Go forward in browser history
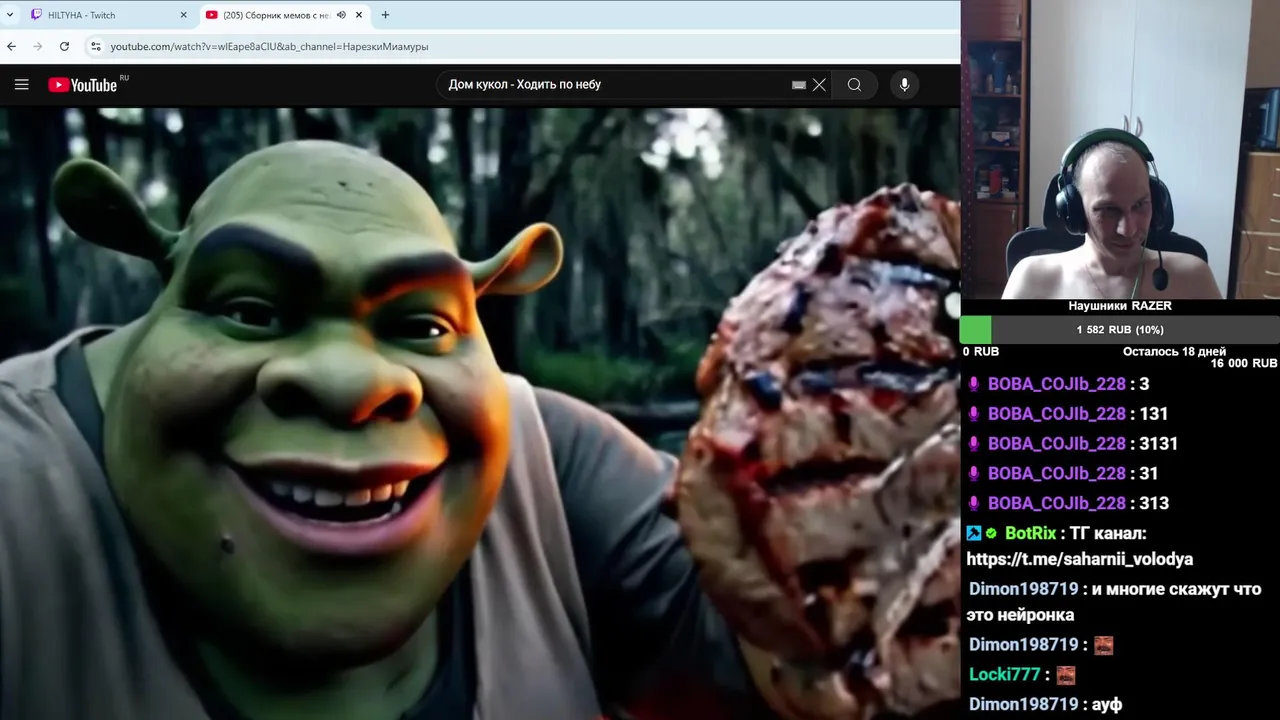Image resolution: width=1280 pixels, height=720 pixels. [38, 46]
